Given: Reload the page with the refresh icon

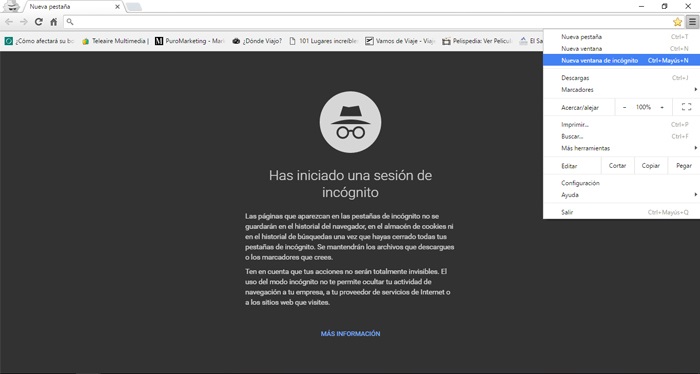Looking at the screenshot, I should pos(39,22).
